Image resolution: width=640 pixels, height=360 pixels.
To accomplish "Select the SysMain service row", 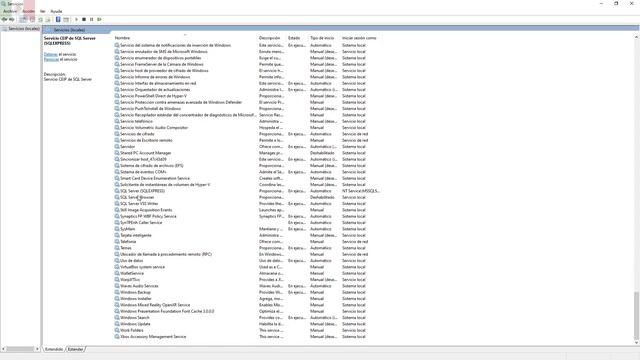I will 247,229.
